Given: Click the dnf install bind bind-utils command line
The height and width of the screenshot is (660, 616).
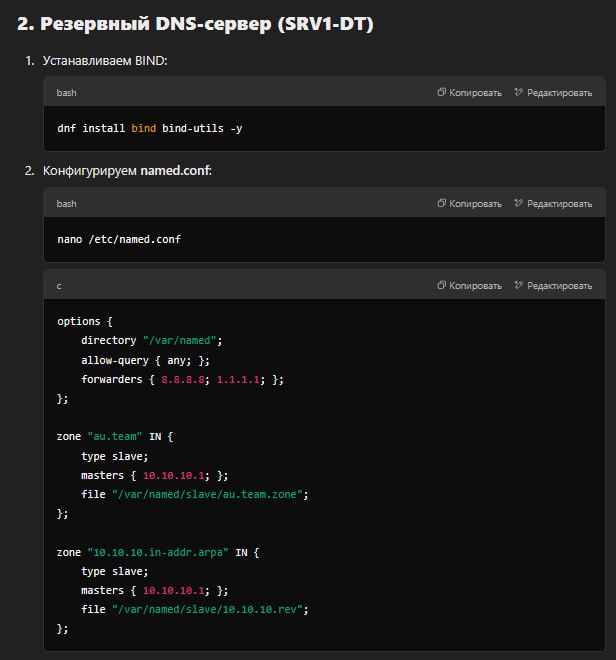Looking at the screenshot, I should coord(149,128).
